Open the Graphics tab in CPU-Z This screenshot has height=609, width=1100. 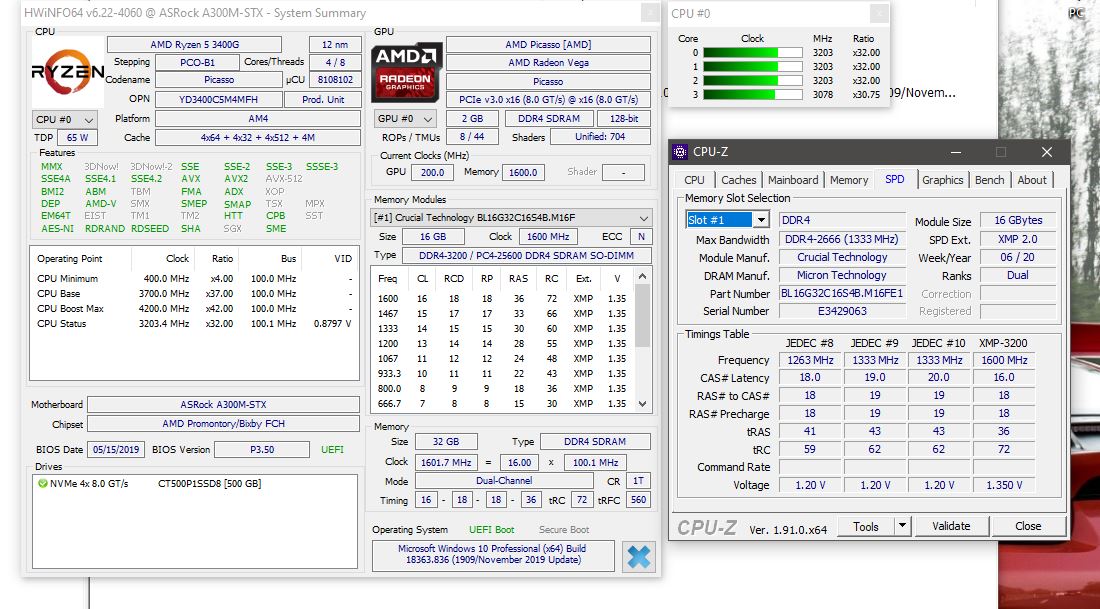[x=942, y=180]
